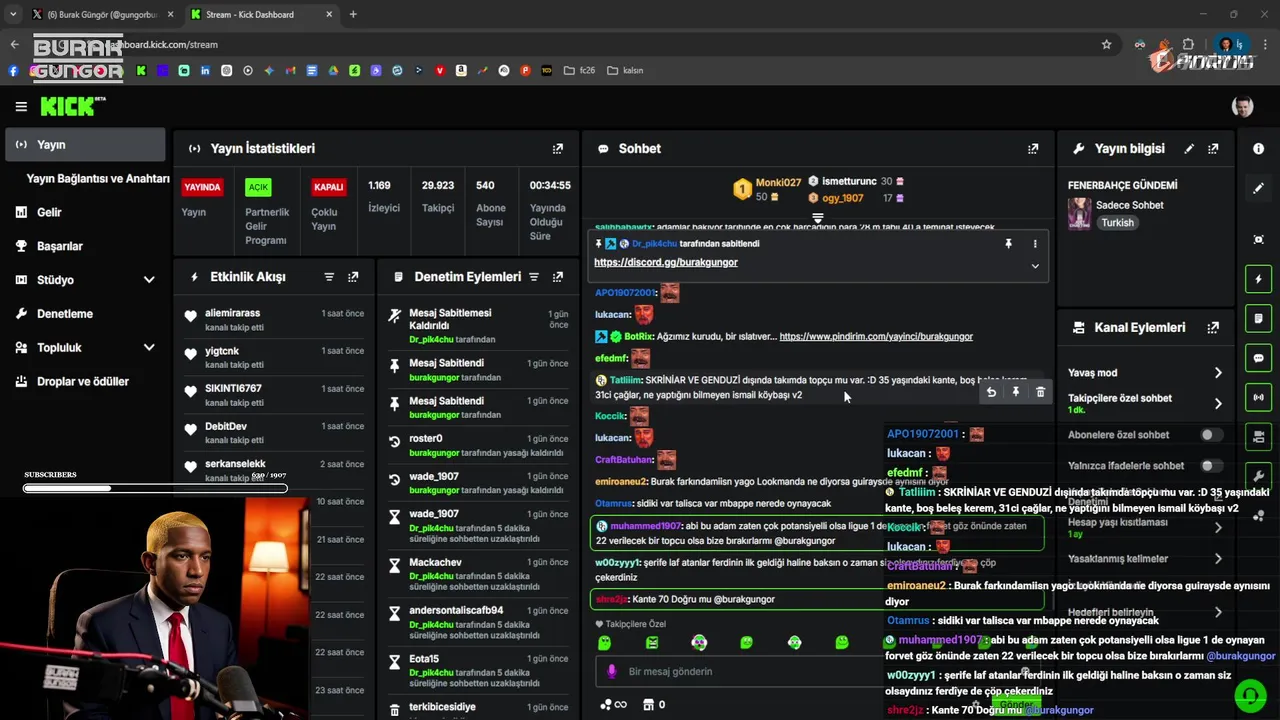This screenshot has width=1280, height=720.
Task: Pop out the Sohbet chat panel
Action: click(x=1033, y=149)
